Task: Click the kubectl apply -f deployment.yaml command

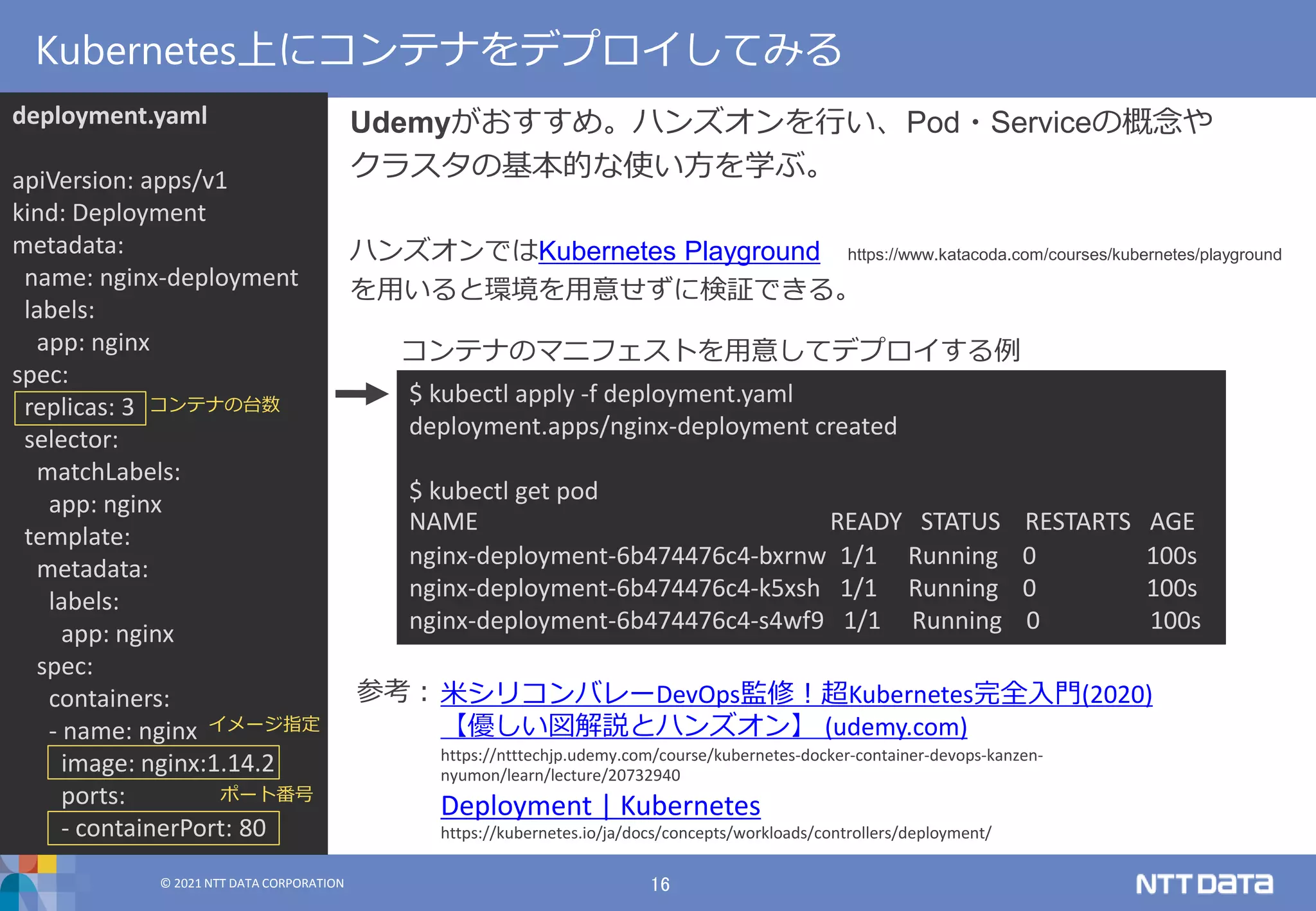Action: point(601,394)
